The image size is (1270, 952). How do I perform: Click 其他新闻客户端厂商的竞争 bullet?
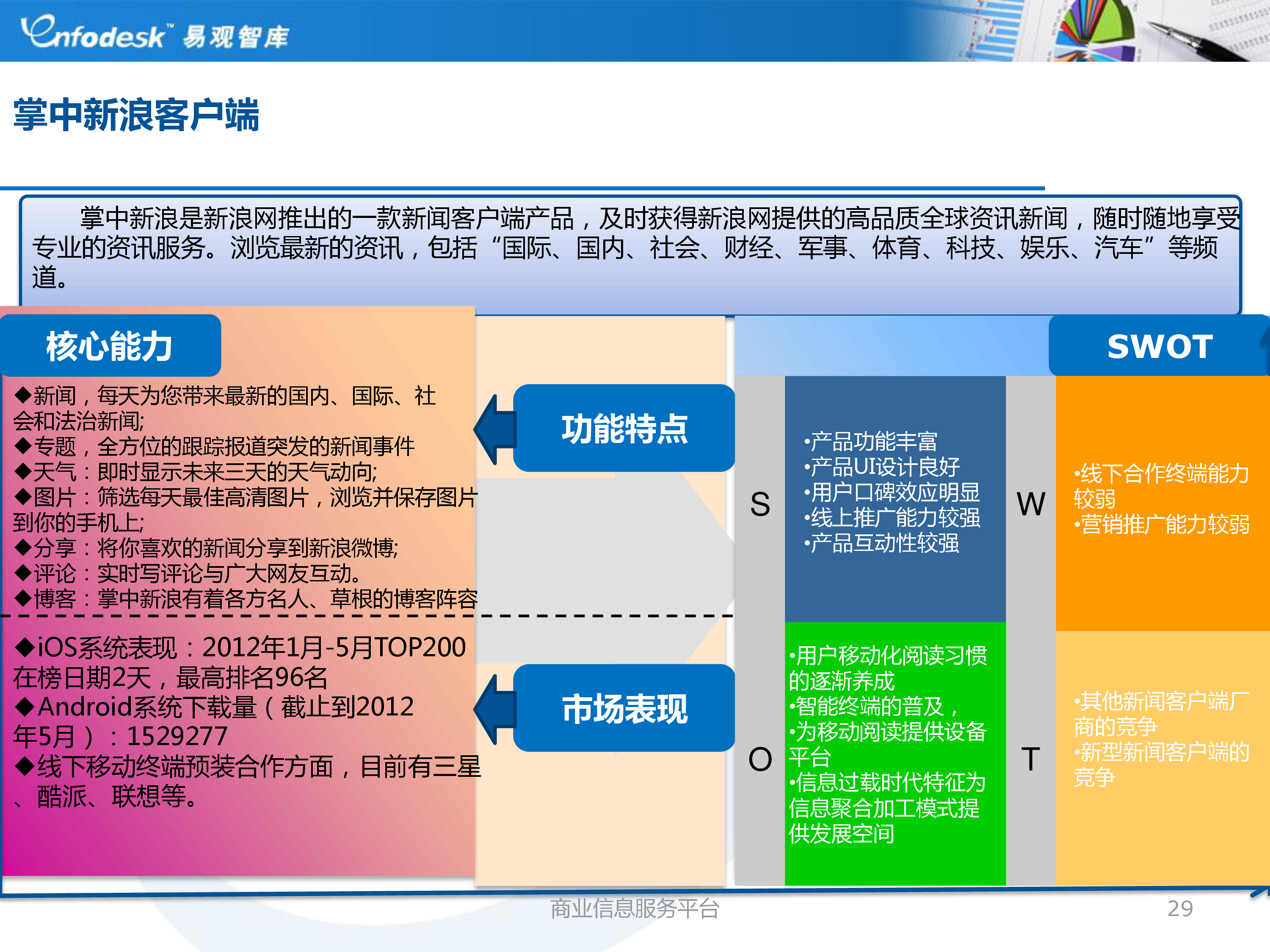(x=1162, y=713)
